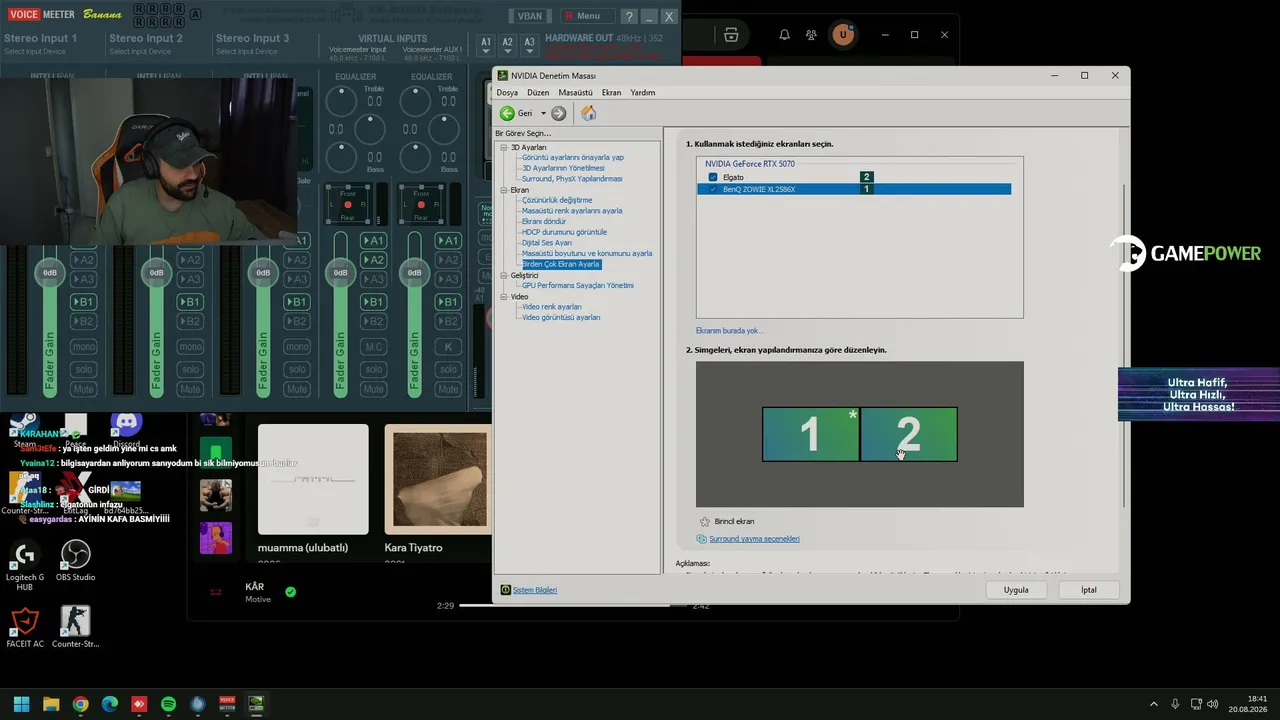Open the Yardım menu

643,93
